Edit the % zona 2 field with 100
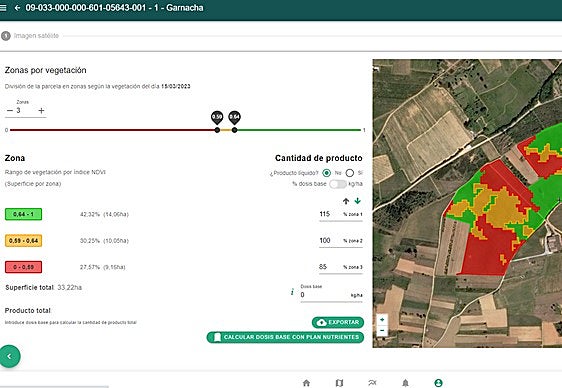This screenshot has height=388, width=562. pos(341,241)
